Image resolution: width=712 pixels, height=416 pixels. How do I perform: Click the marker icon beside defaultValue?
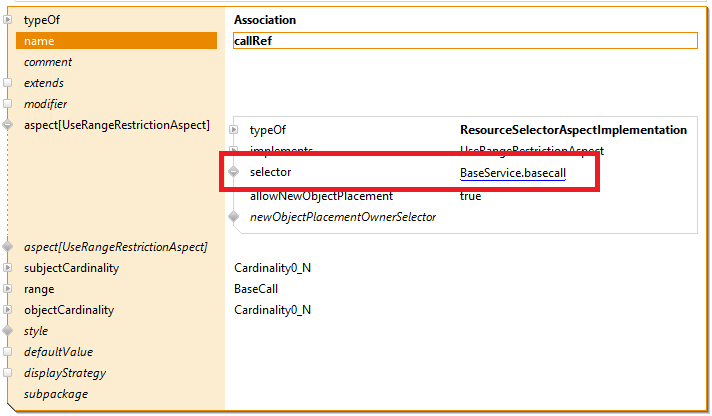point(9,352)
